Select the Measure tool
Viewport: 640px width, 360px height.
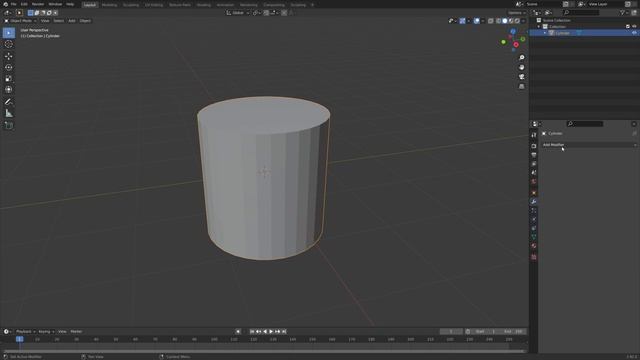(x=9, y=113)
